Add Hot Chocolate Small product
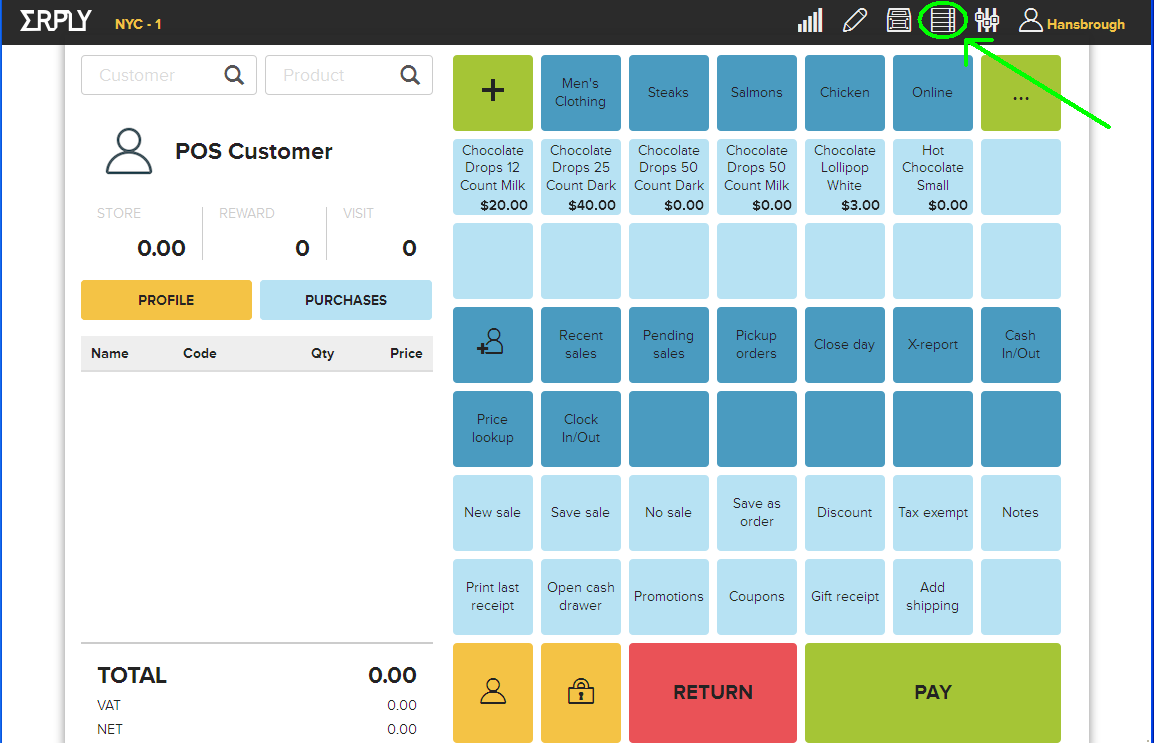 [932, 177]
